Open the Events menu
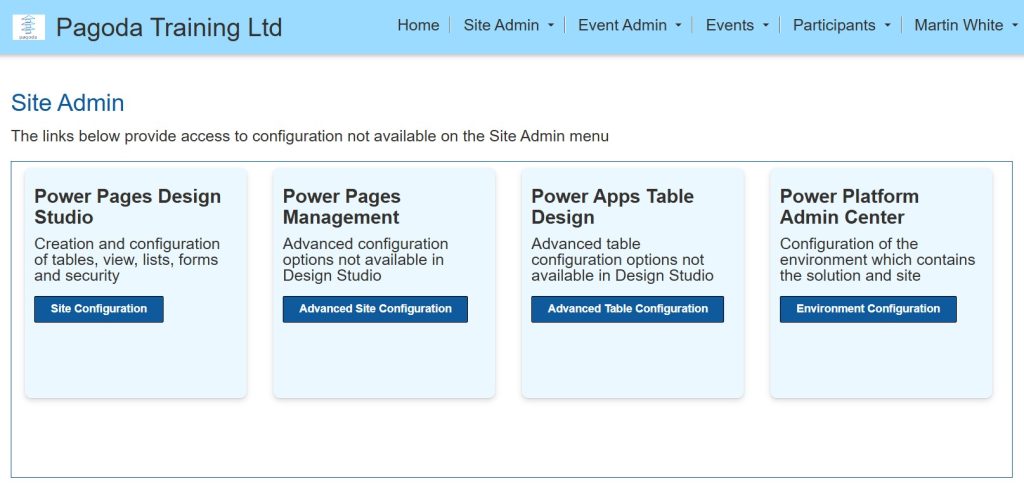 (729, 25)
